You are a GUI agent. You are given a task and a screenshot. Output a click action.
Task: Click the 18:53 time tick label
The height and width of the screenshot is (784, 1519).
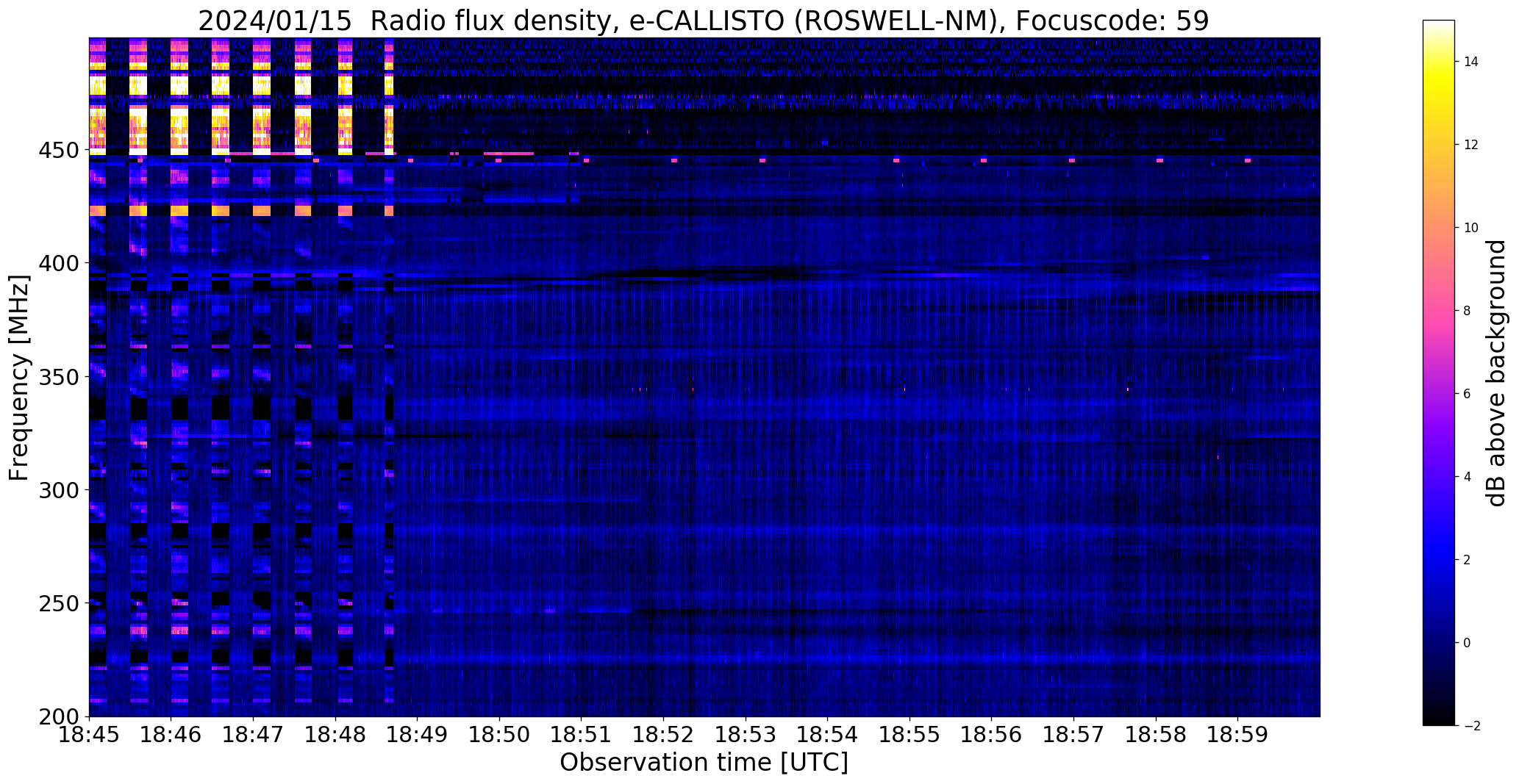point(746,734)
